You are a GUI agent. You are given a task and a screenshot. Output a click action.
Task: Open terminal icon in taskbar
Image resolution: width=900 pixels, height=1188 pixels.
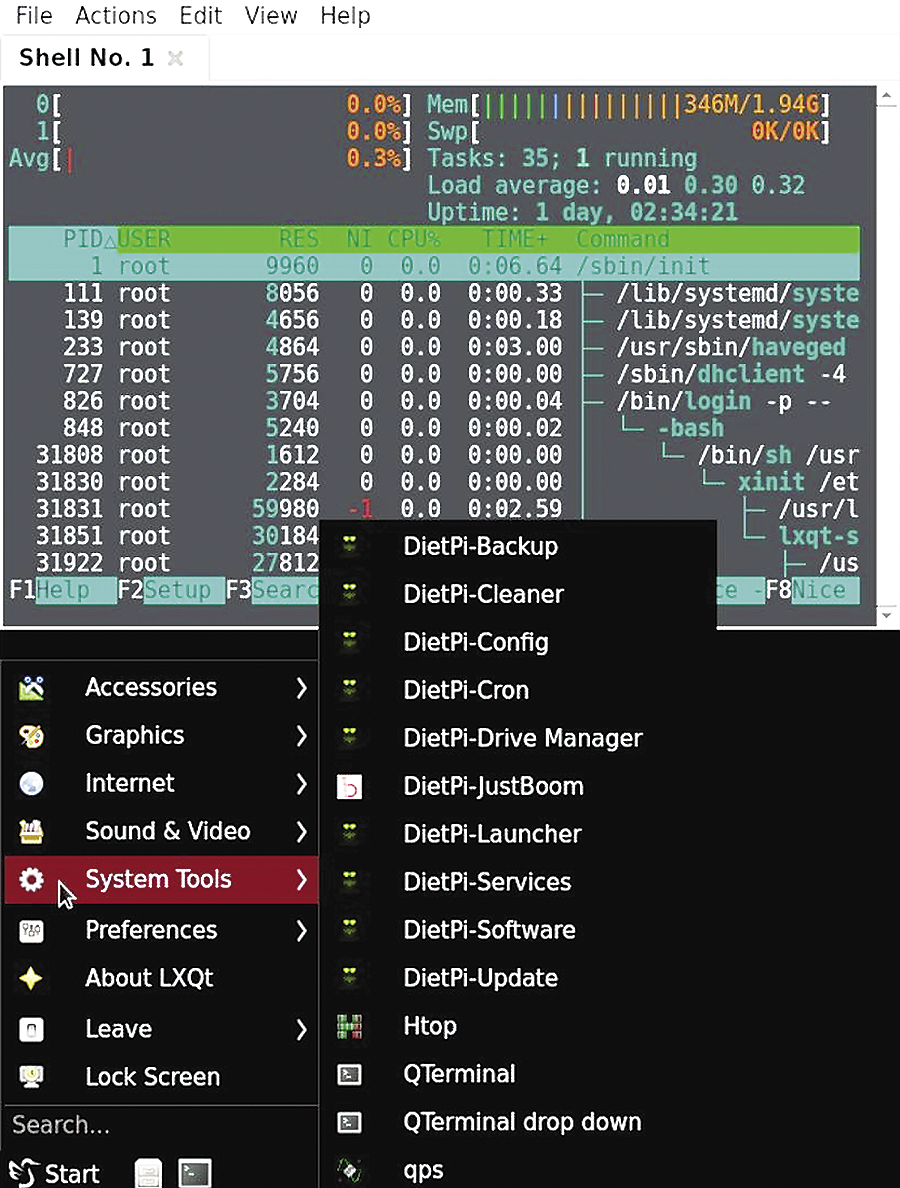[x=195, y=1173]
